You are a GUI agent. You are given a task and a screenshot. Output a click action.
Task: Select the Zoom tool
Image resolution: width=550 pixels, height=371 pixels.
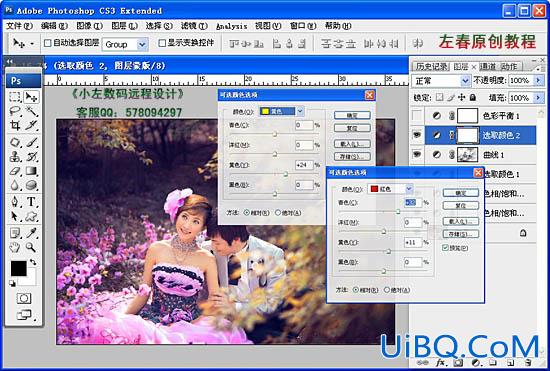pos(31,247)
